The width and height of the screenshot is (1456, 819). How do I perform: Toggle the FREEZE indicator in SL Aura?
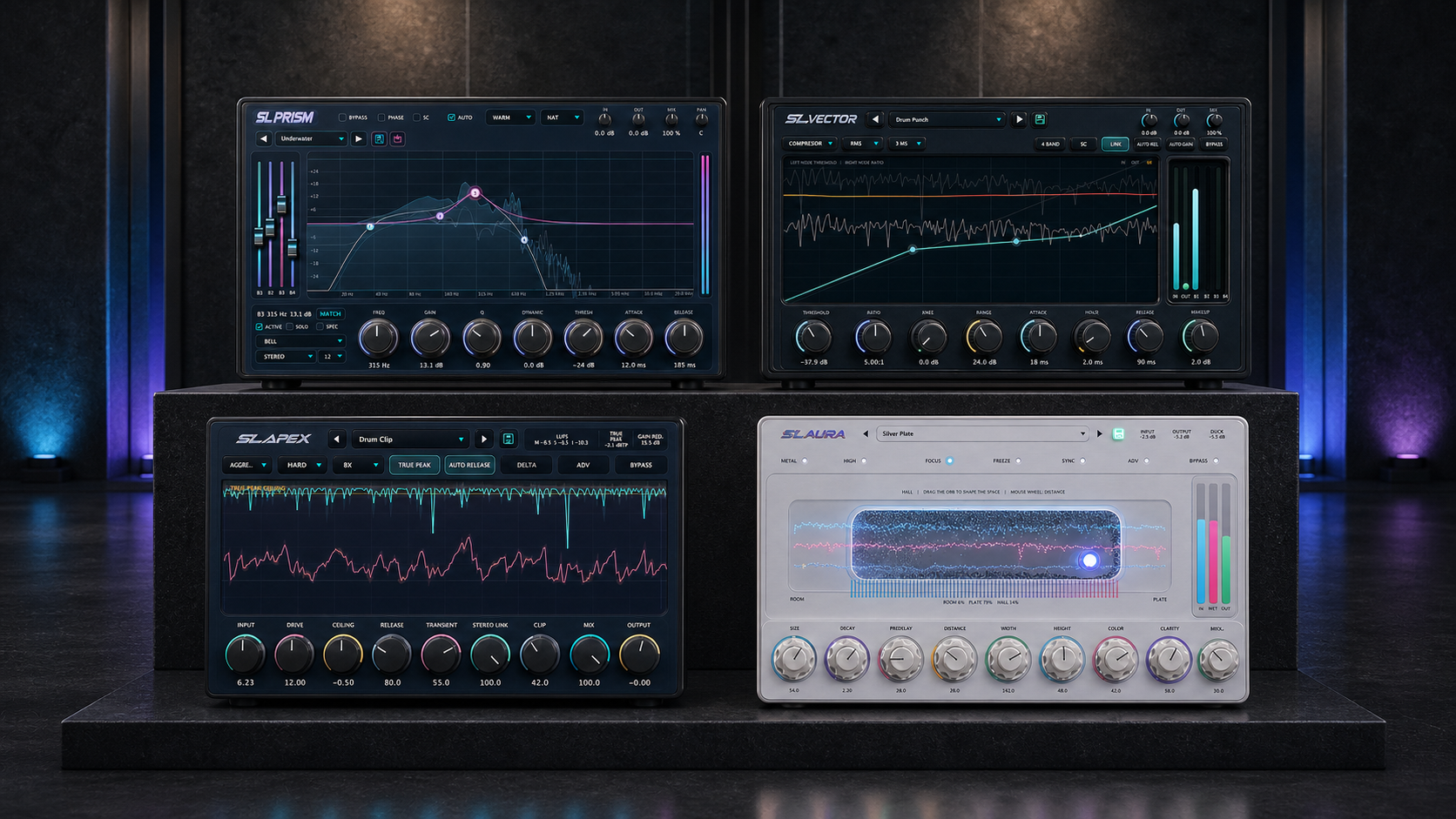coord(1018,461)
